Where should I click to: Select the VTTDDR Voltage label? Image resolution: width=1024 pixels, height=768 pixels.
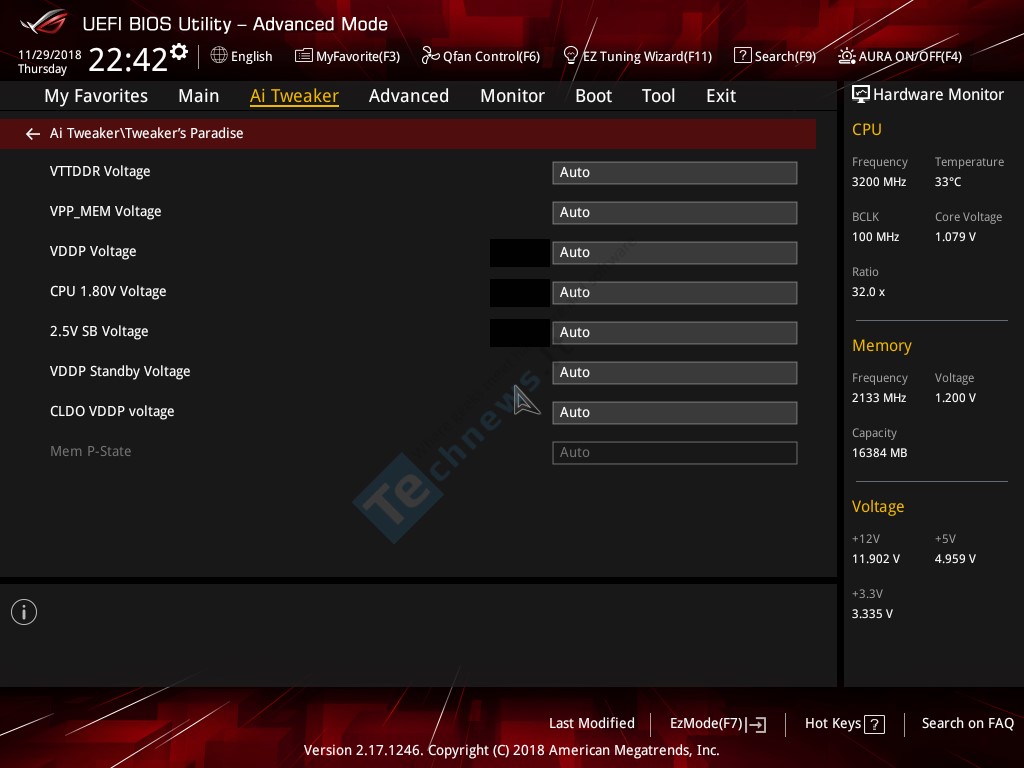tap(100, 172)
